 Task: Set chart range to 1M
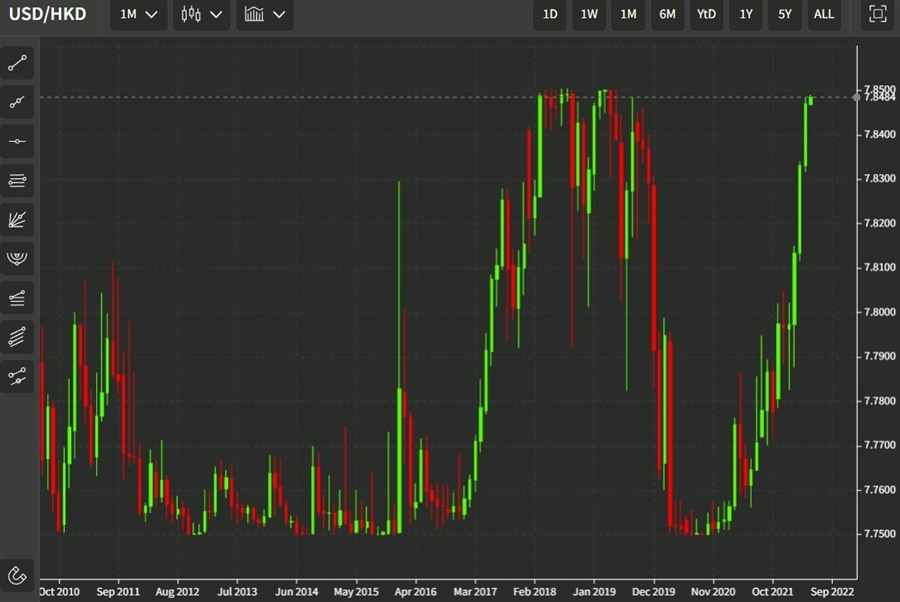628,14
